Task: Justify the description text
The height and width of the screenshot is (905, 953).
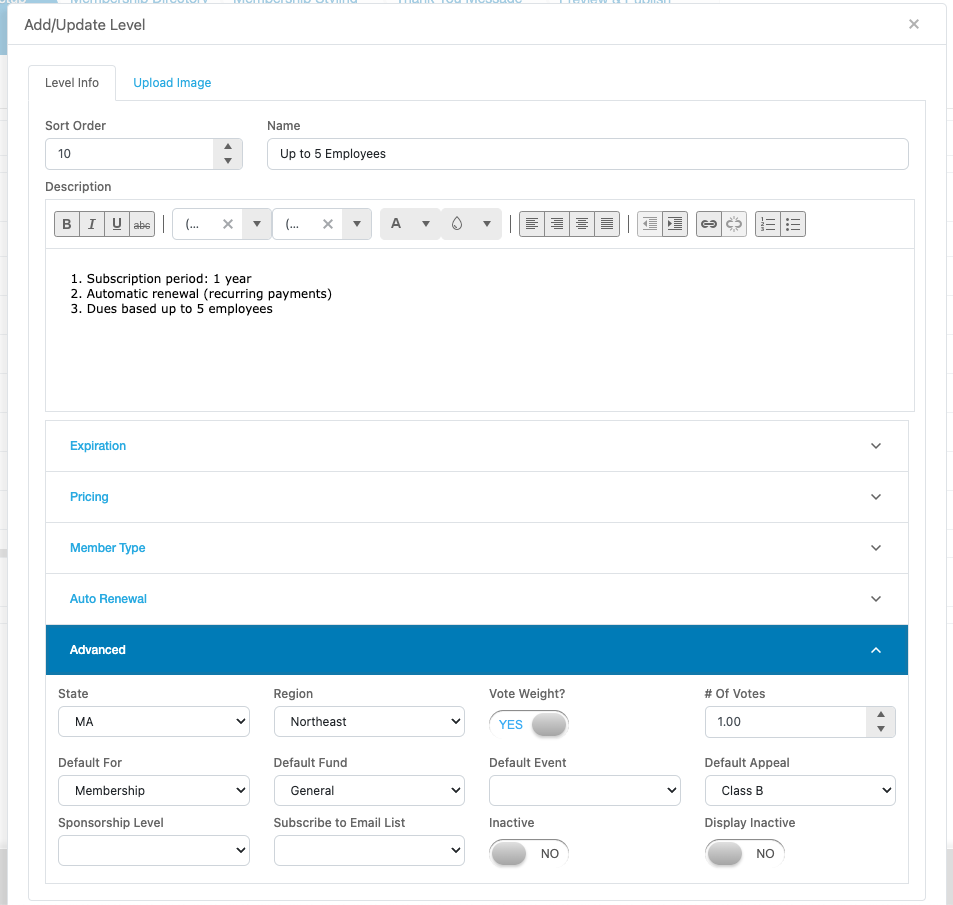Action: click(x=607, y=224)
